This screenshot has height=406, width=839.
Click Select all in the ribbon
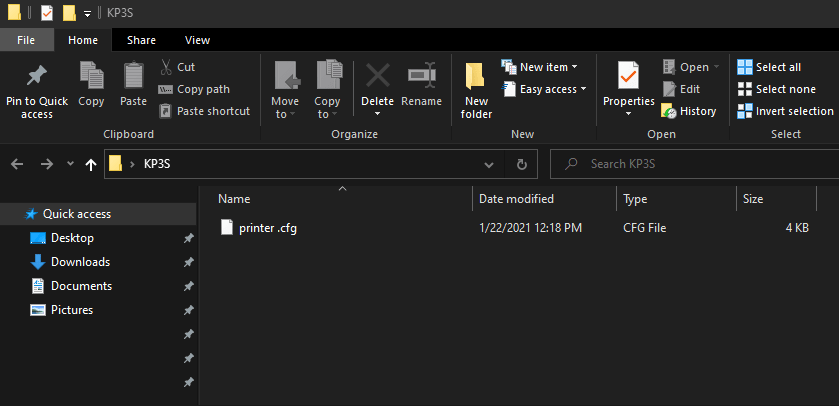click(769, 67)
